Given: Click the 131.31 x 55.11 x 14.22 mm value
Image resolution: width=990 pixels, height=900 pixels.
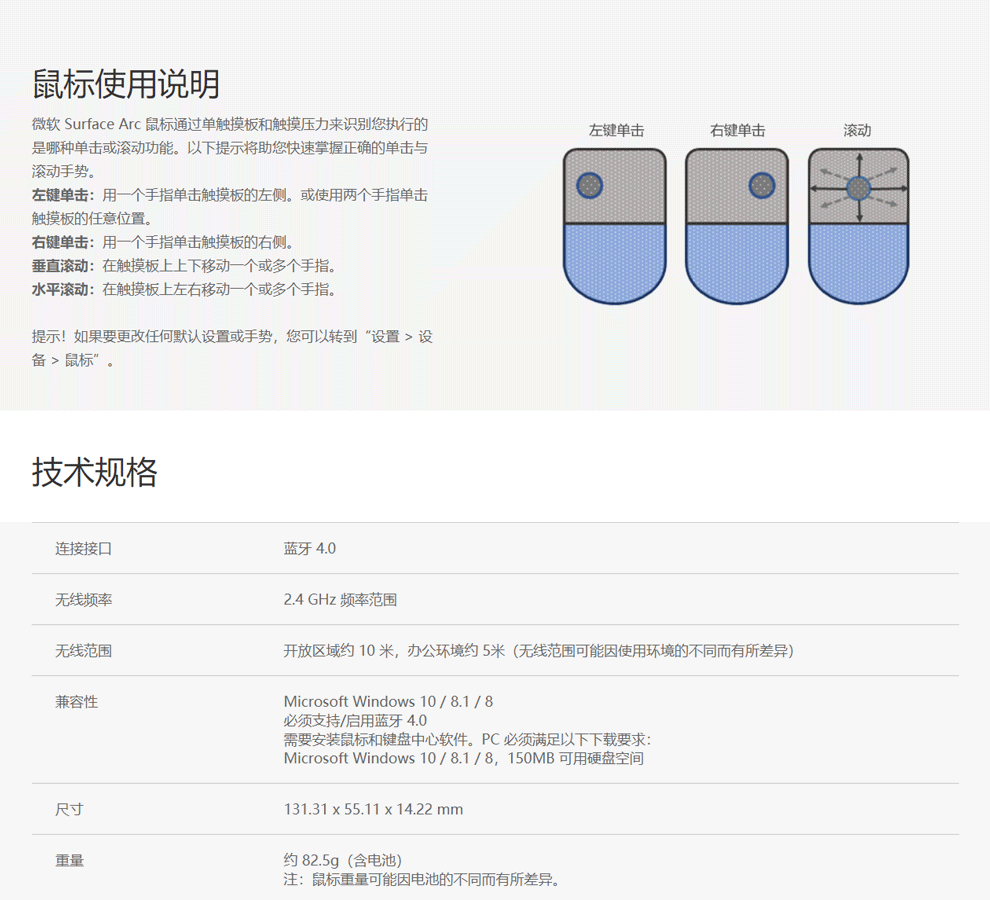Looking at the screenshot, I should point(373,809).
